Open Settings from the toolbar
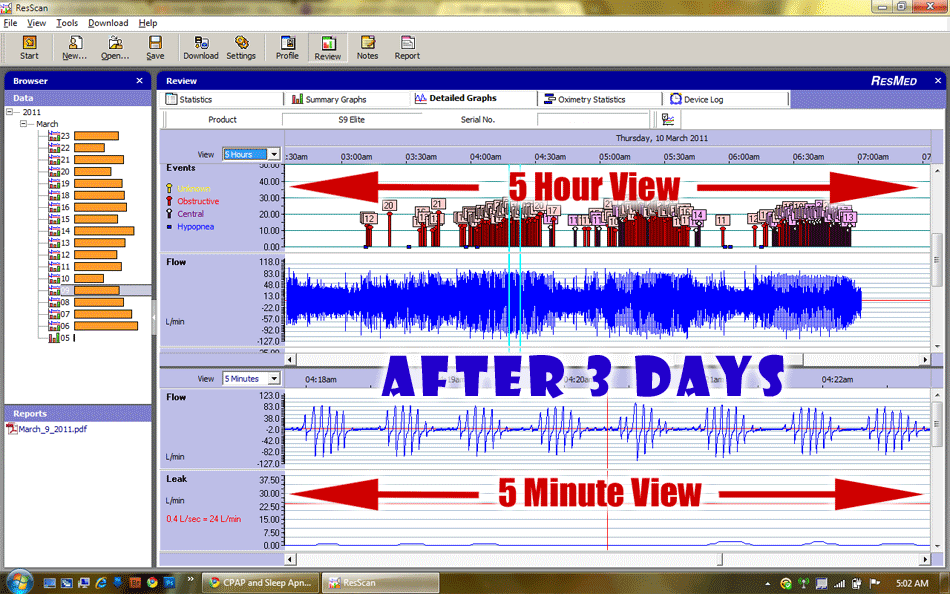This screenshot has height=594, width=950. coord(241,47)
